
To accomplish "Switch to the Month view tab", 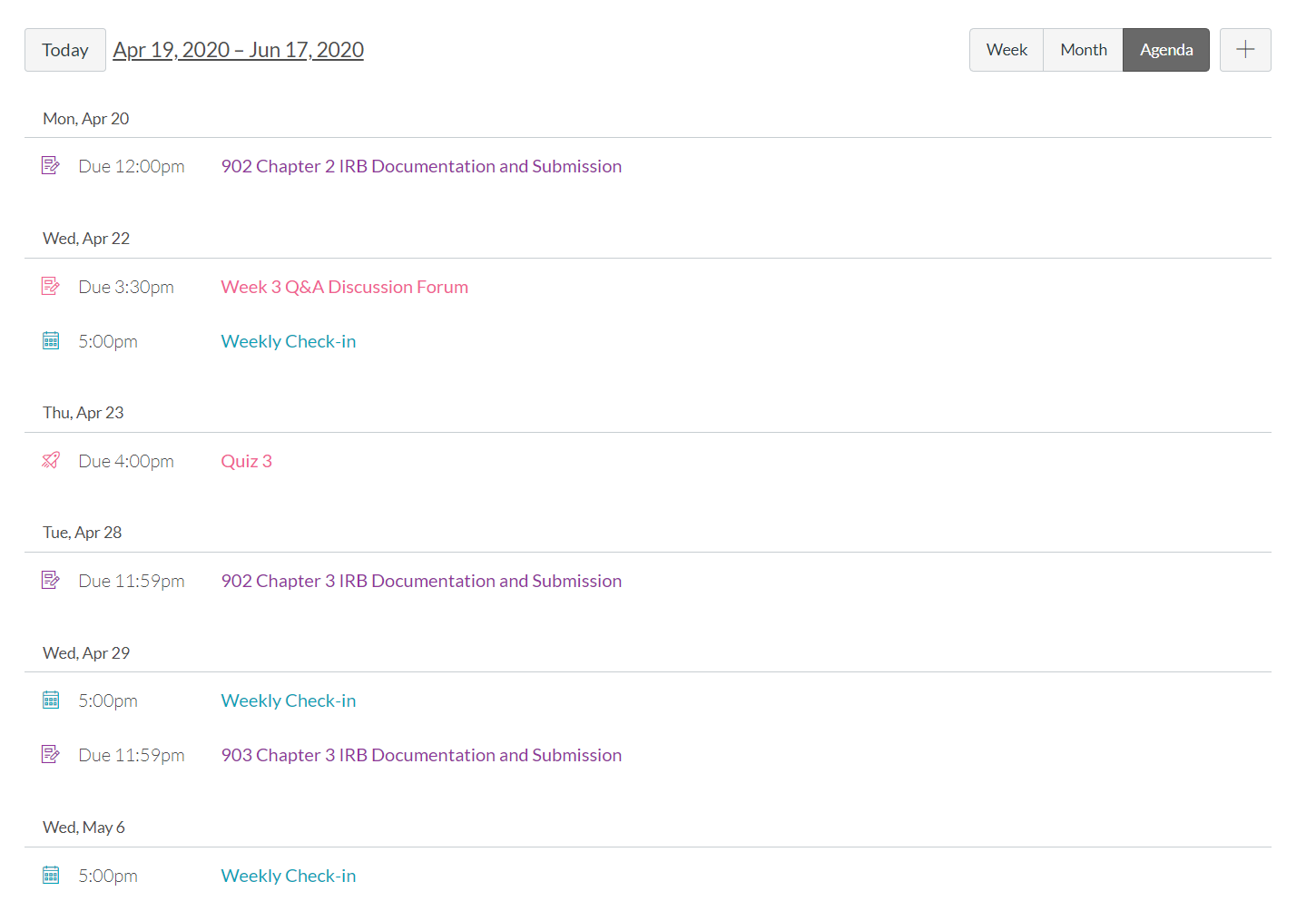I will [x=1084, y=50].
